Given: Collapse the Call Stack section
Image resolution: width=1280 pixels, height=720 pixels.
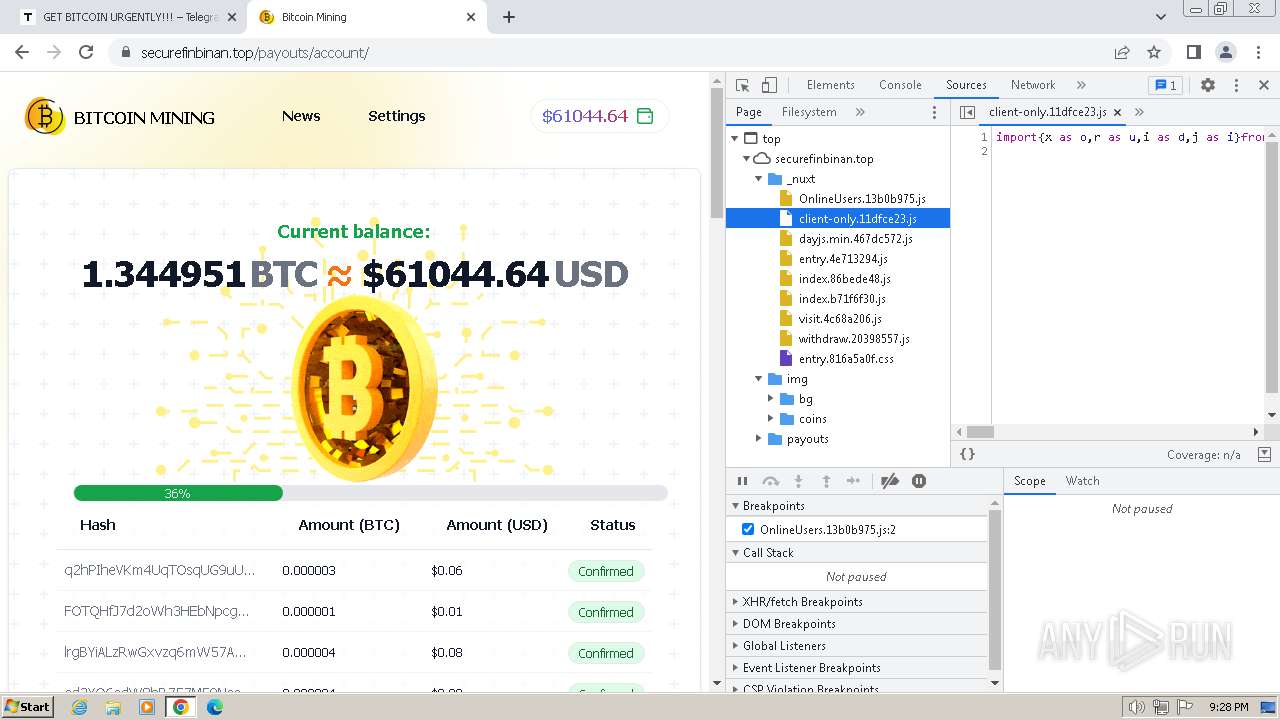Looking at the screenshot, I should pyautogui.click(x=736, y=553).
